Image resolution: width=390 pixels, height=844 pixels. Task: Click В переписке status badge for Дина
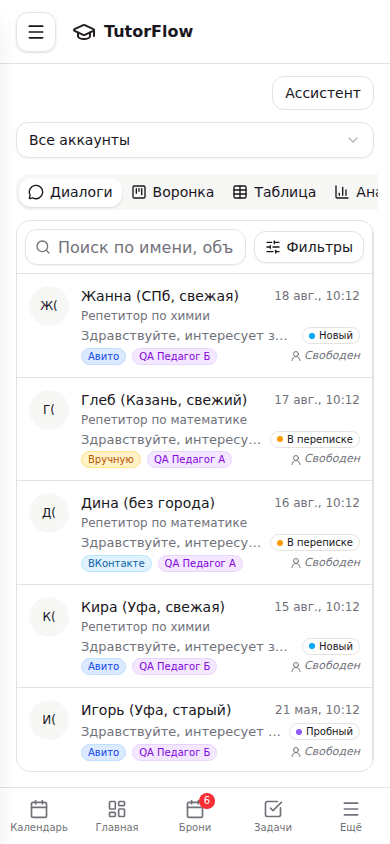pos(315,543)
